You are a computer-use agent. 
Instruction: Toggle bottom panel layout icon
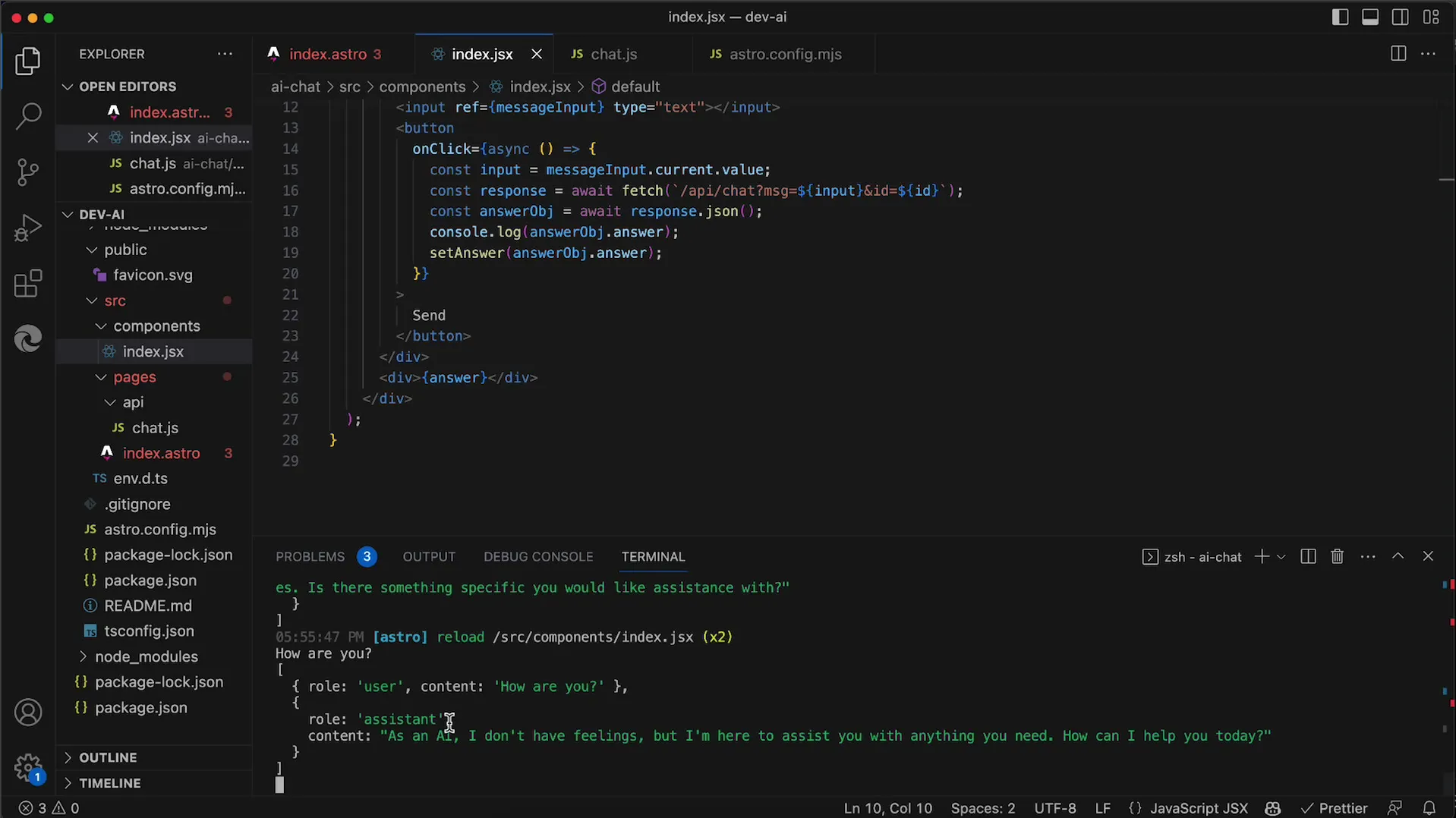click(1370, 17)
